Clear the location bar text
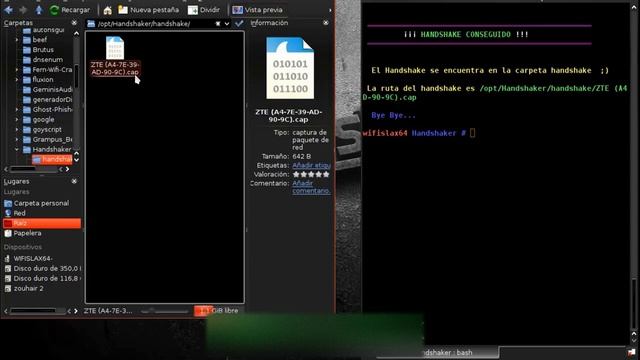640x360 pixels. click(218, 24)
